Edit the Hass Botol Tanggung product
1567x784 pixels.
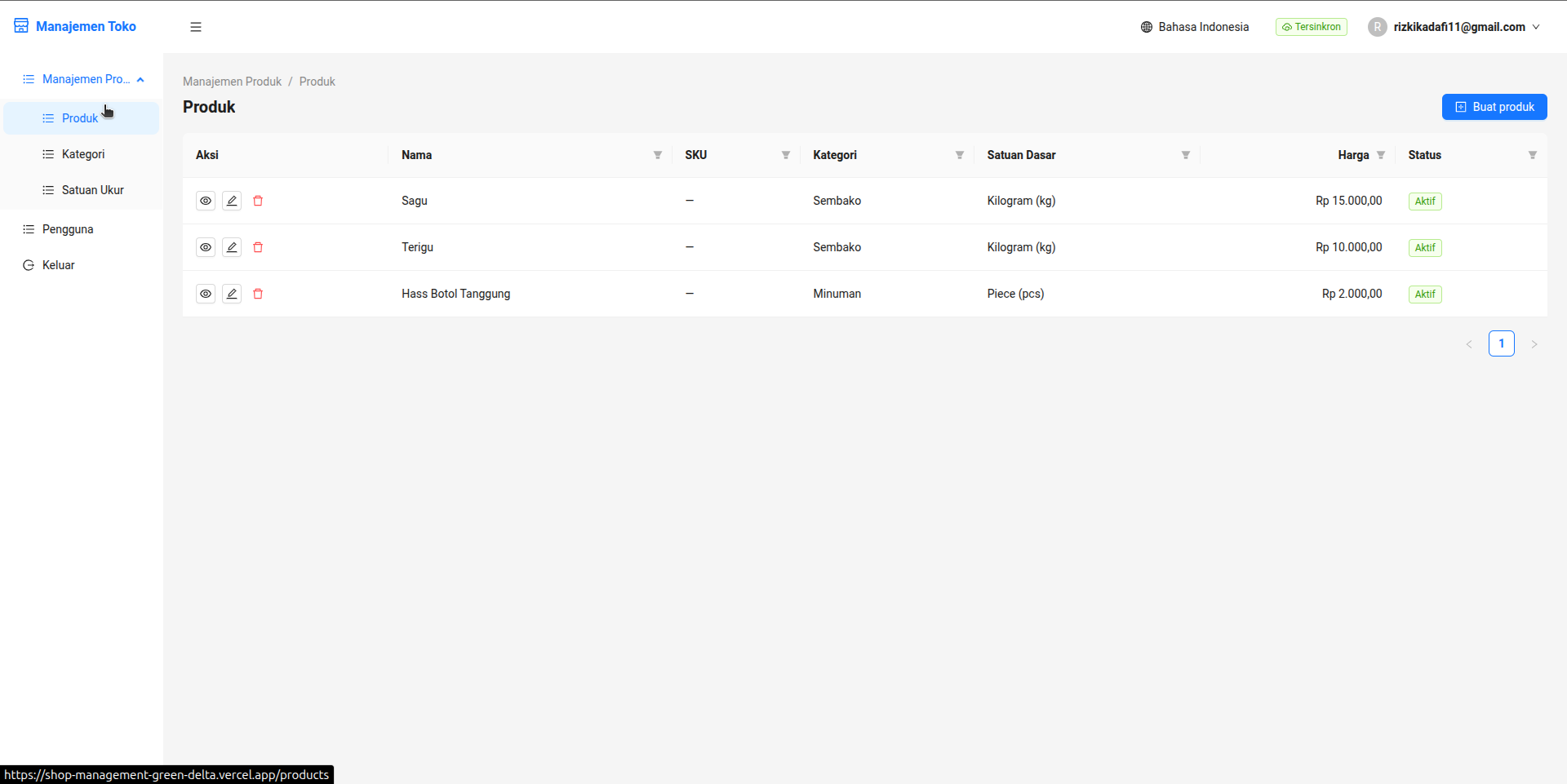tap(232, 294)
